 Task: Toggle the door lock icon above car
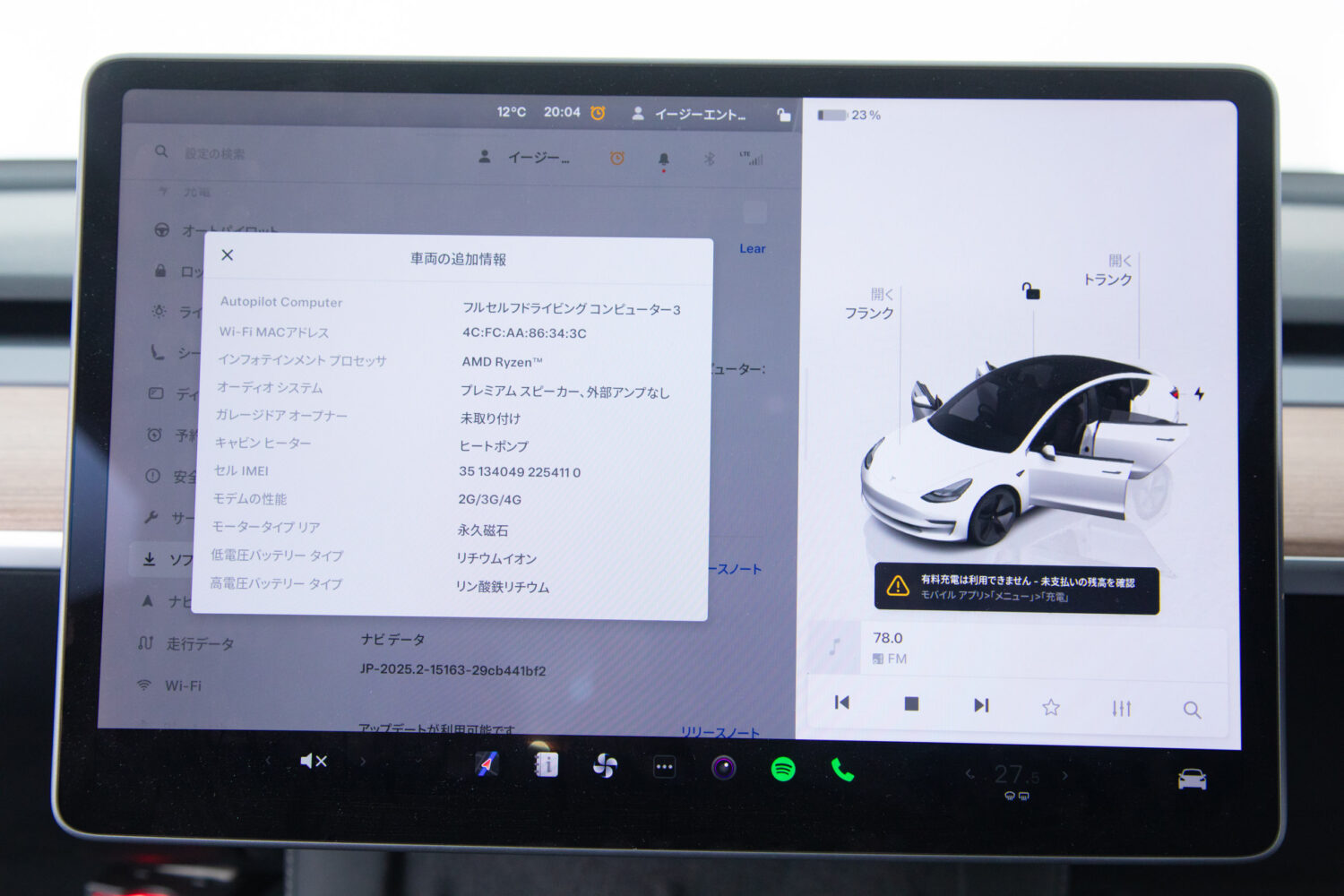click(1031, 291)
